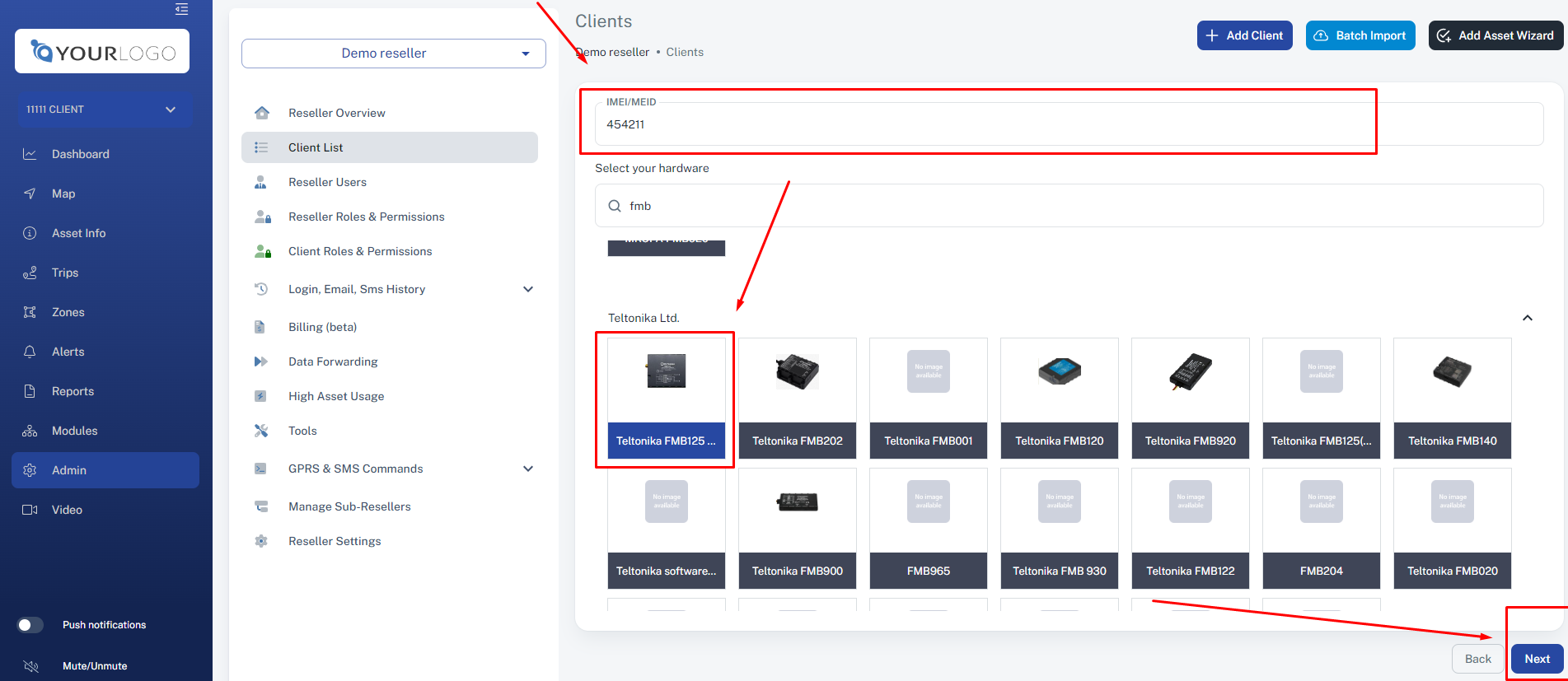The height and width of the screenshot is (681, 1568).
Task: Toggle the Push notifications switch
Action: (x=30, y=625)
